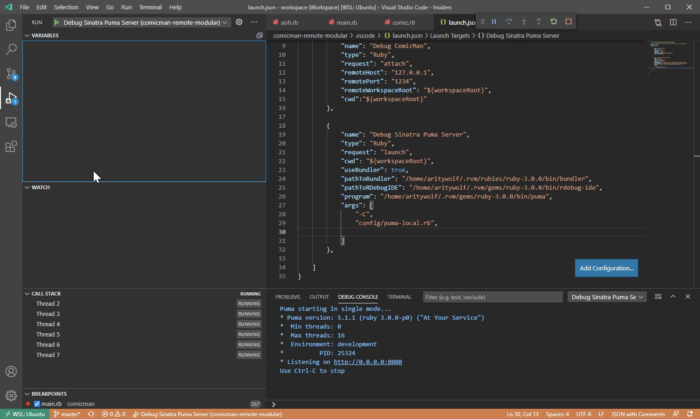The height and width of the screenshot is (419, 700).
Task: Open the Selection menu
Action: [66, 7]
